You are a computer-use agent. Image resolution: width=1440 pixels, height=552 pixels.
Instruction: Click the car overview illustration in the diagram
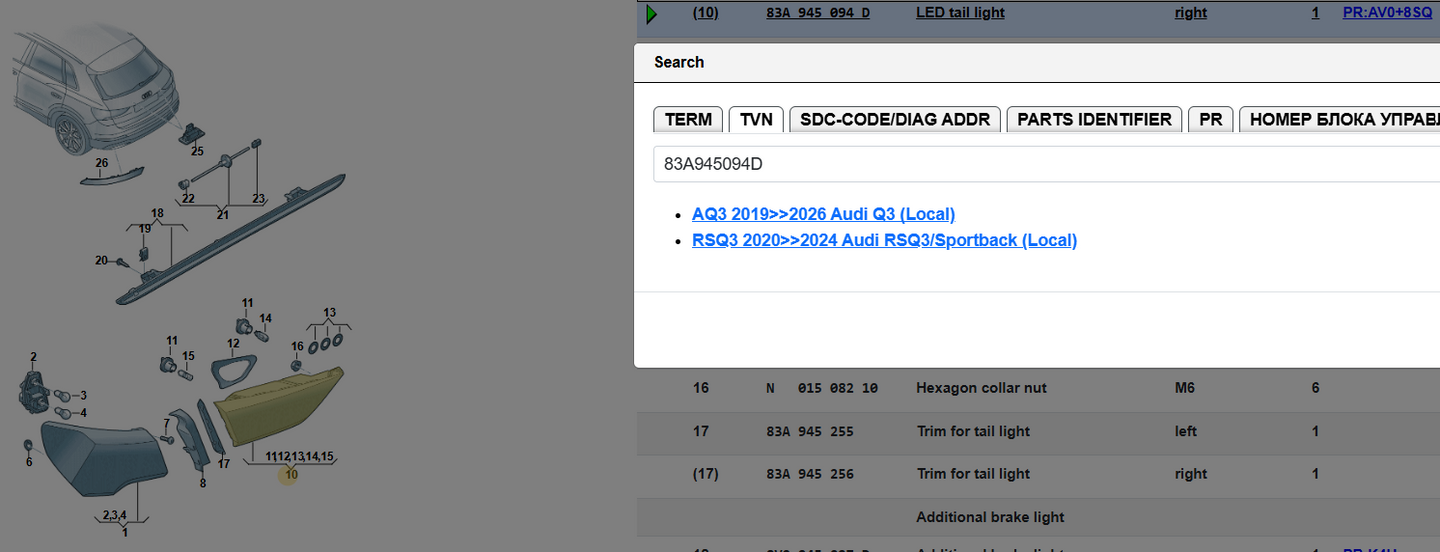(96, 88)
